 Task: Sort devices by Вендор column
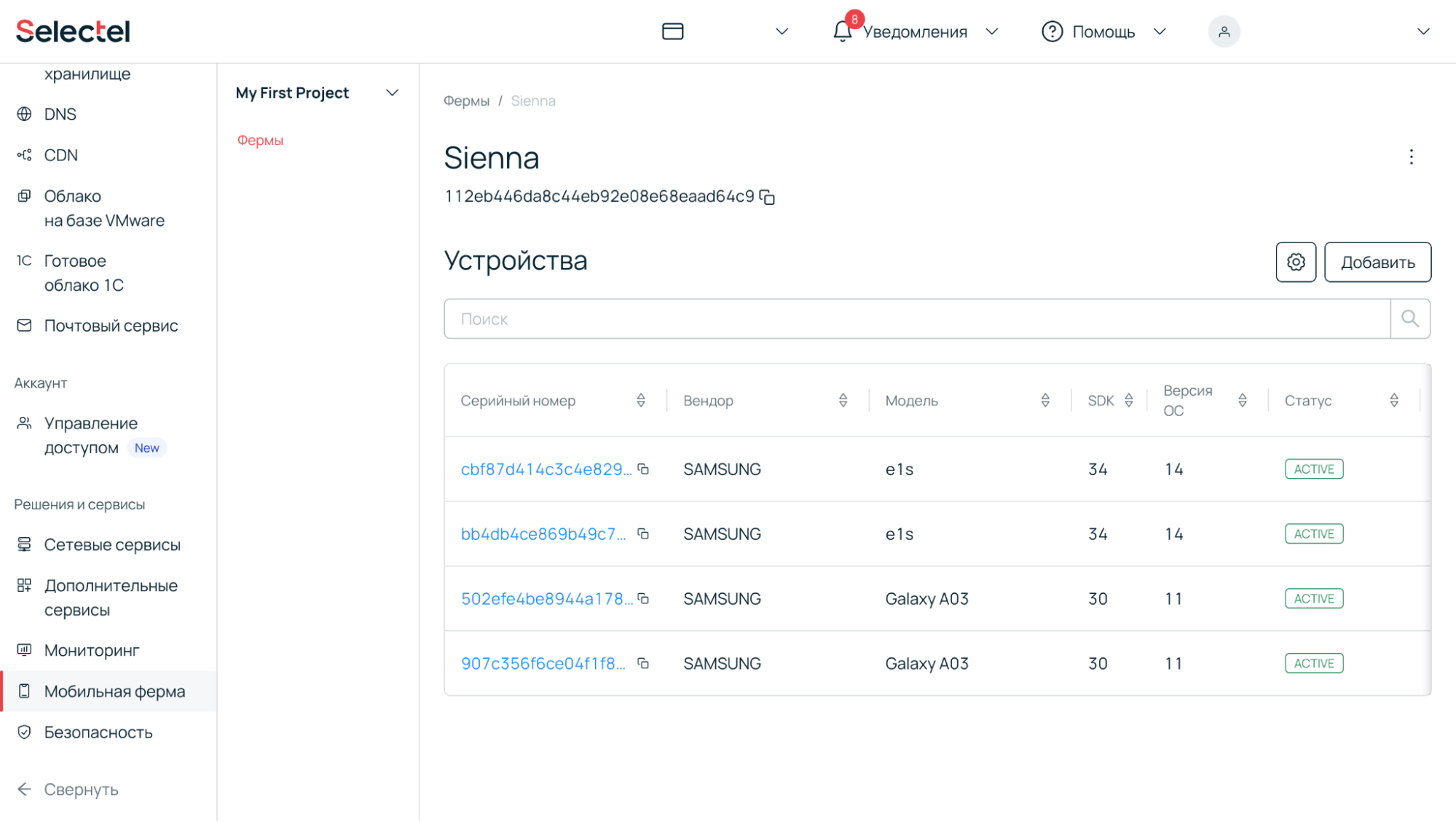(x=843, y=400)
